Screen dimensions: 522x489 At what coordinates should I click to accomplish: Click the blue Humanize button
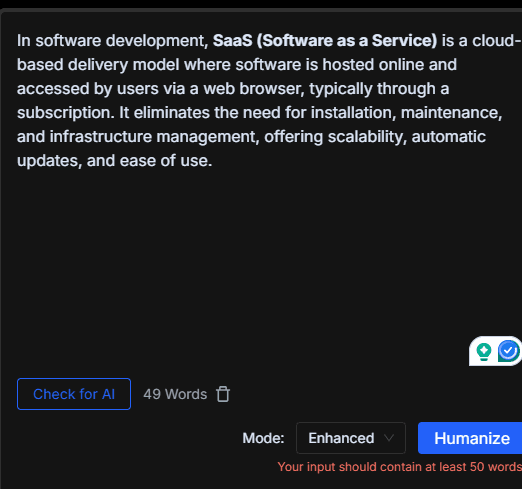pos(470,438)
